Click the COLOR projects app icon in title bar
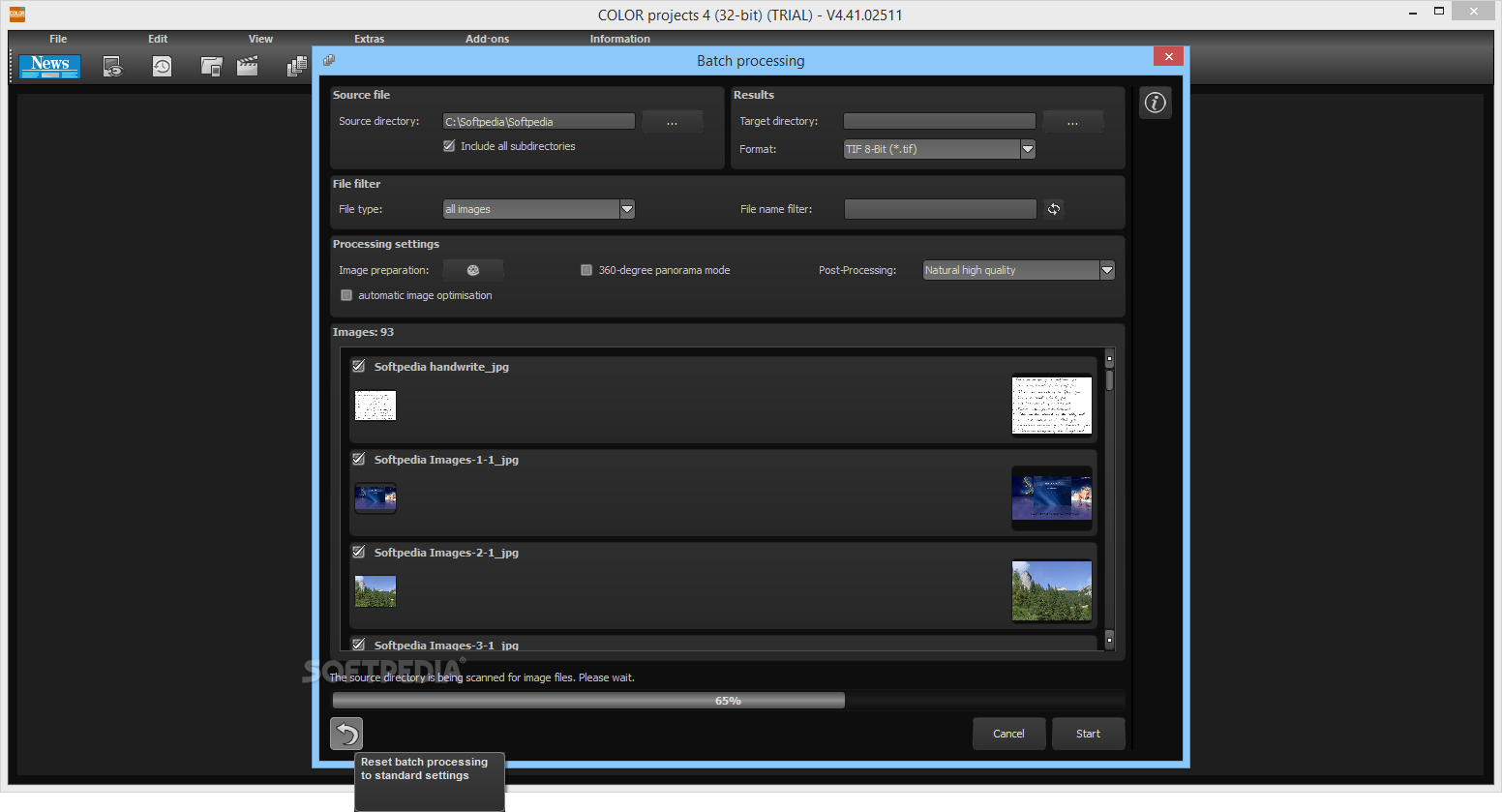Viewport: 1502px width, 812px height. pos(16,15)
